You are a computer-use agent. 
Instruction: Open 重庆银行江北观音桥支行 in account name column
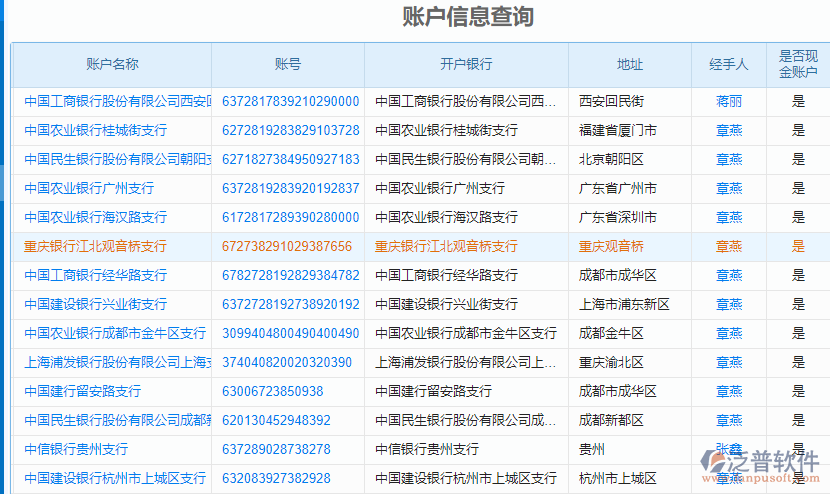pyautogui.click(x=95, y=246)
